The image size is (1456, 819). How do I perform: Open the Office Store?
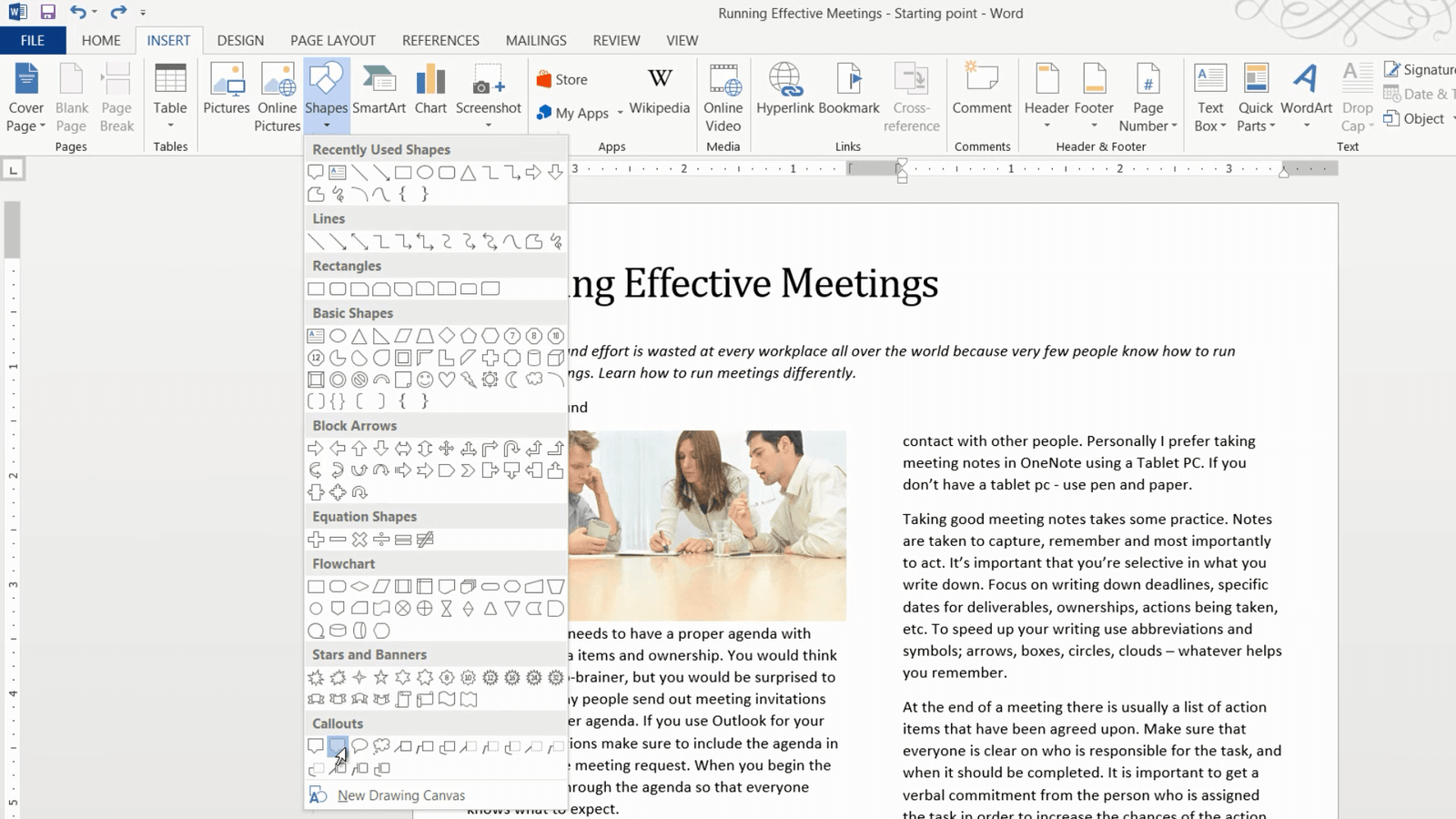[564, 79]
